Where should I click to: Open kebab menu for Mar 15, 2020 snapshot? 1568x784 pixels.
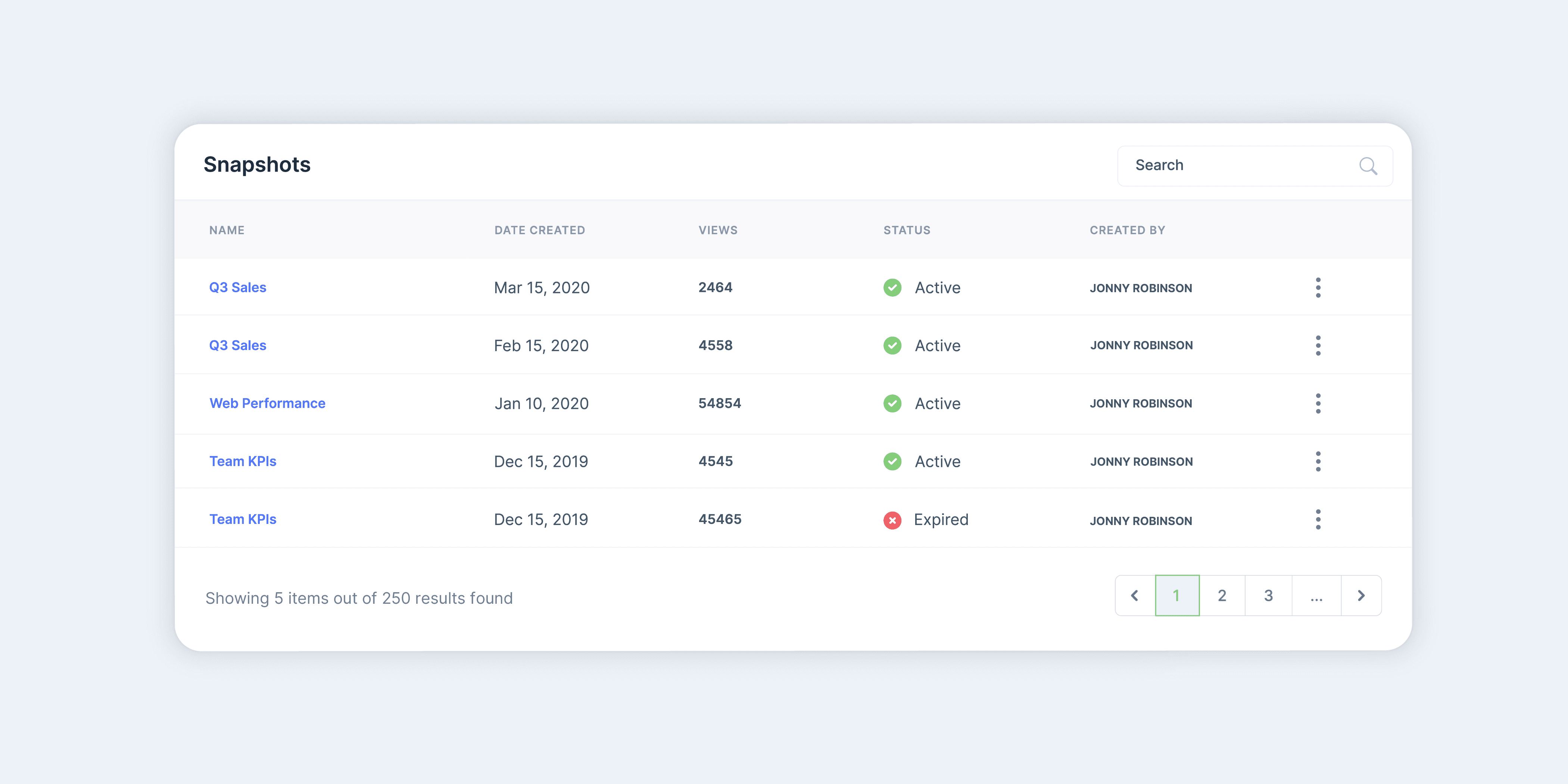[1318, 287]
